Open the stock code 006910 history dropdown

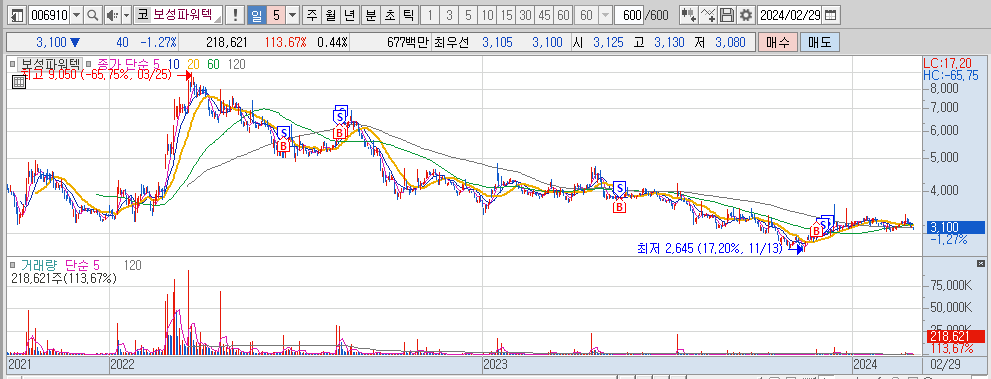coord(77,15)
